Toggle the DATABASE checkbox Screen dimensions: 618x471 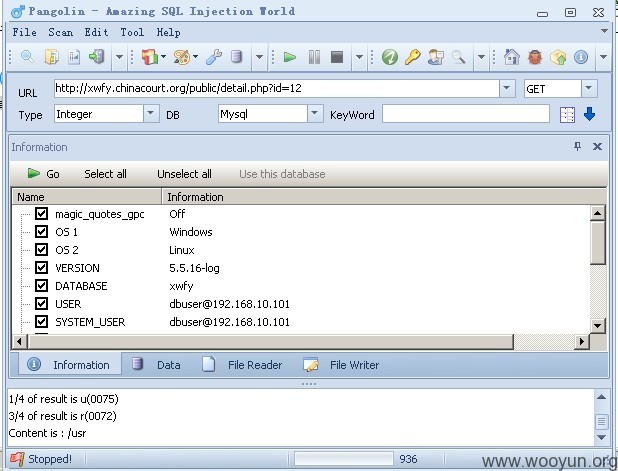[41, 285]
